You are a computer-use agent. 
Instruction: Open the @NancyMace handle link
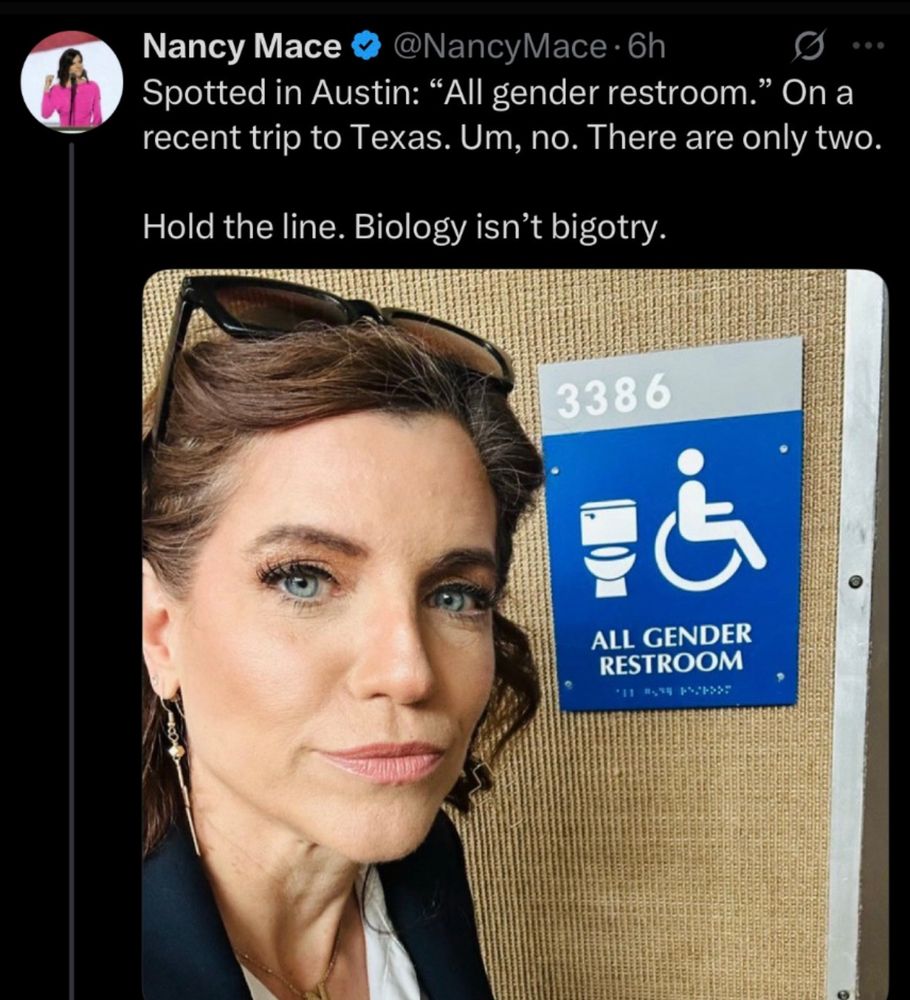point(500,47)
